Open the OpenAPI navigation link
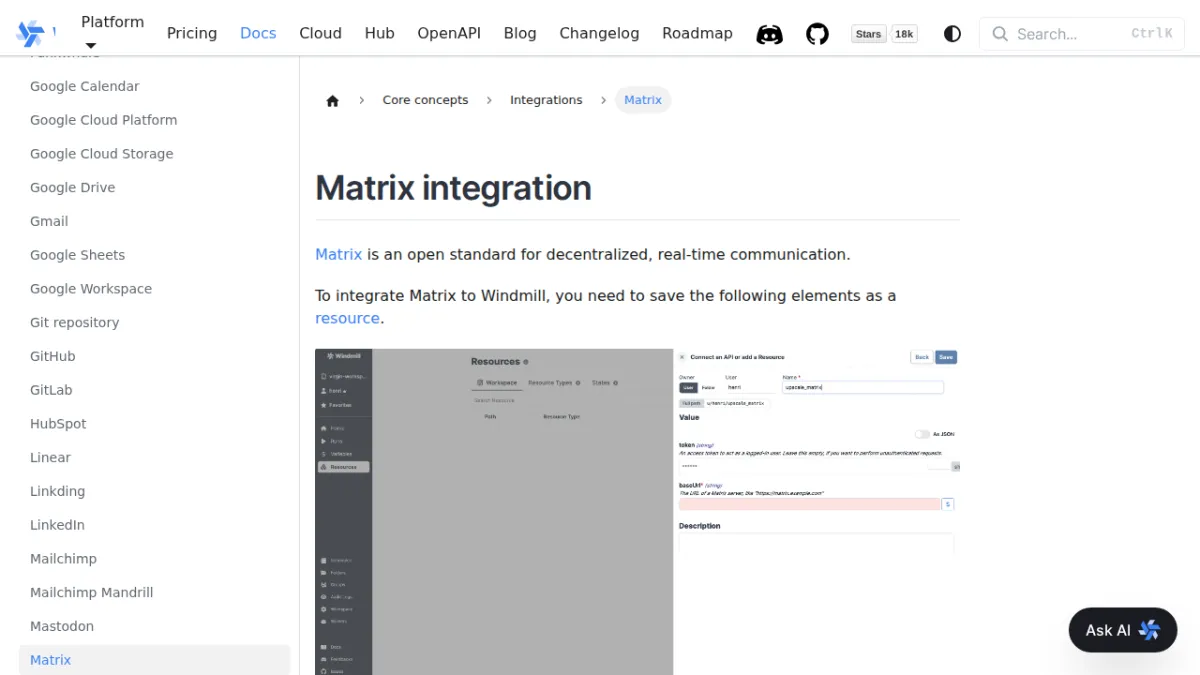 click(x=449, y=33)
